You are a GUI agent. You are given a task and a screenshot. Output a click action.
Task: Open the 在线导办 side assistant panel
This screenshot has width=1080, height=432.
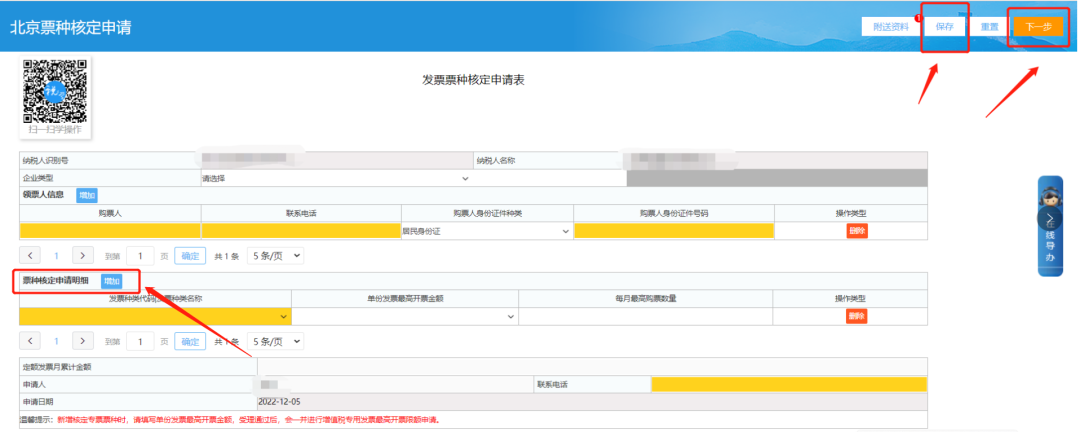(1050, 226)
